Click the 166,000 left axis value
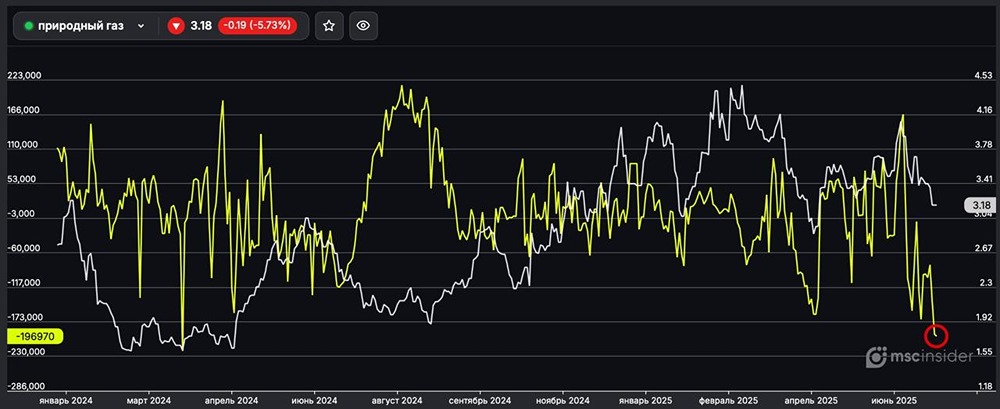This screenshot has height=409, width=1000. tap(24, 110)
